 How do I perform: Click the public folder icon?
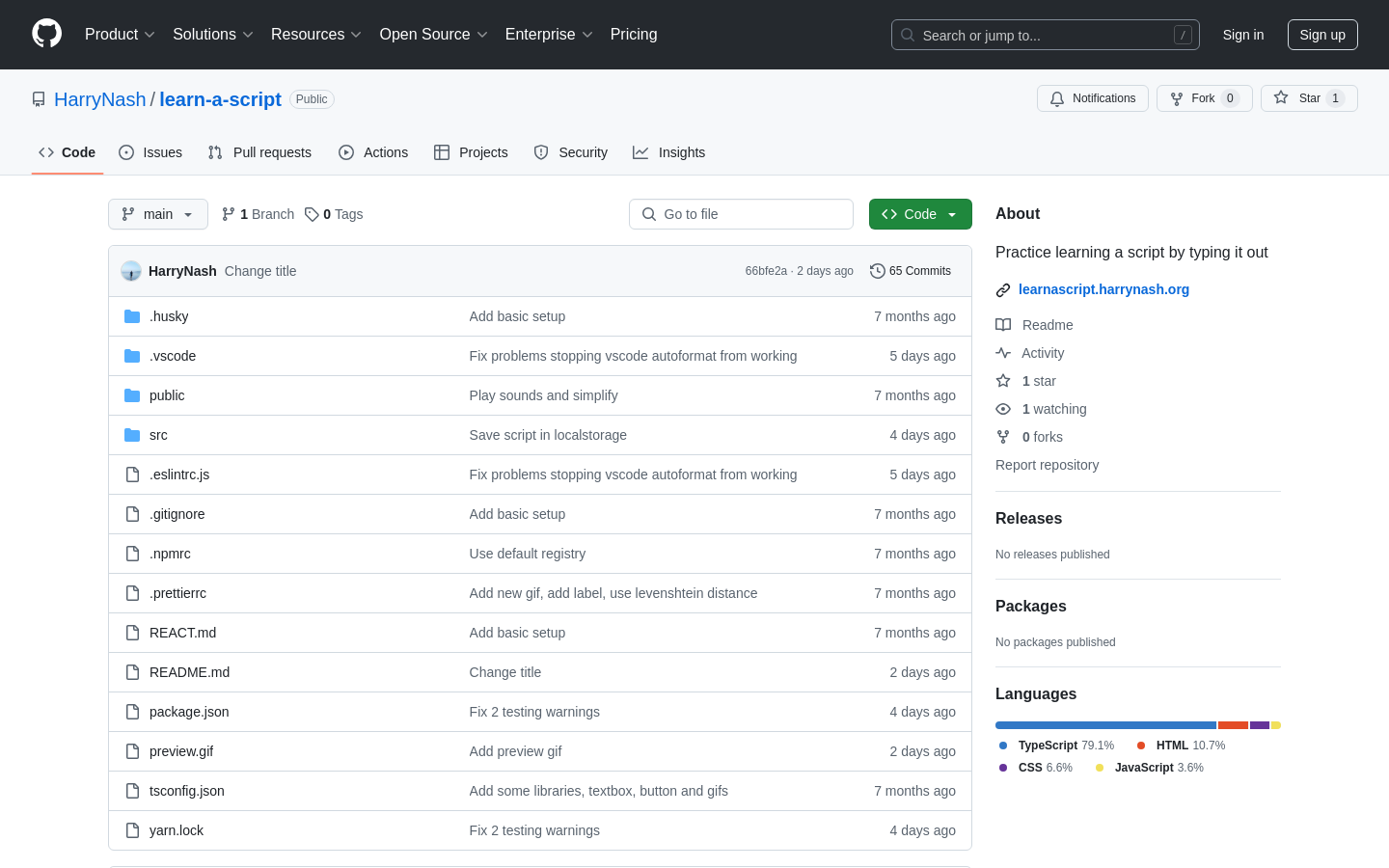[132, 395]
